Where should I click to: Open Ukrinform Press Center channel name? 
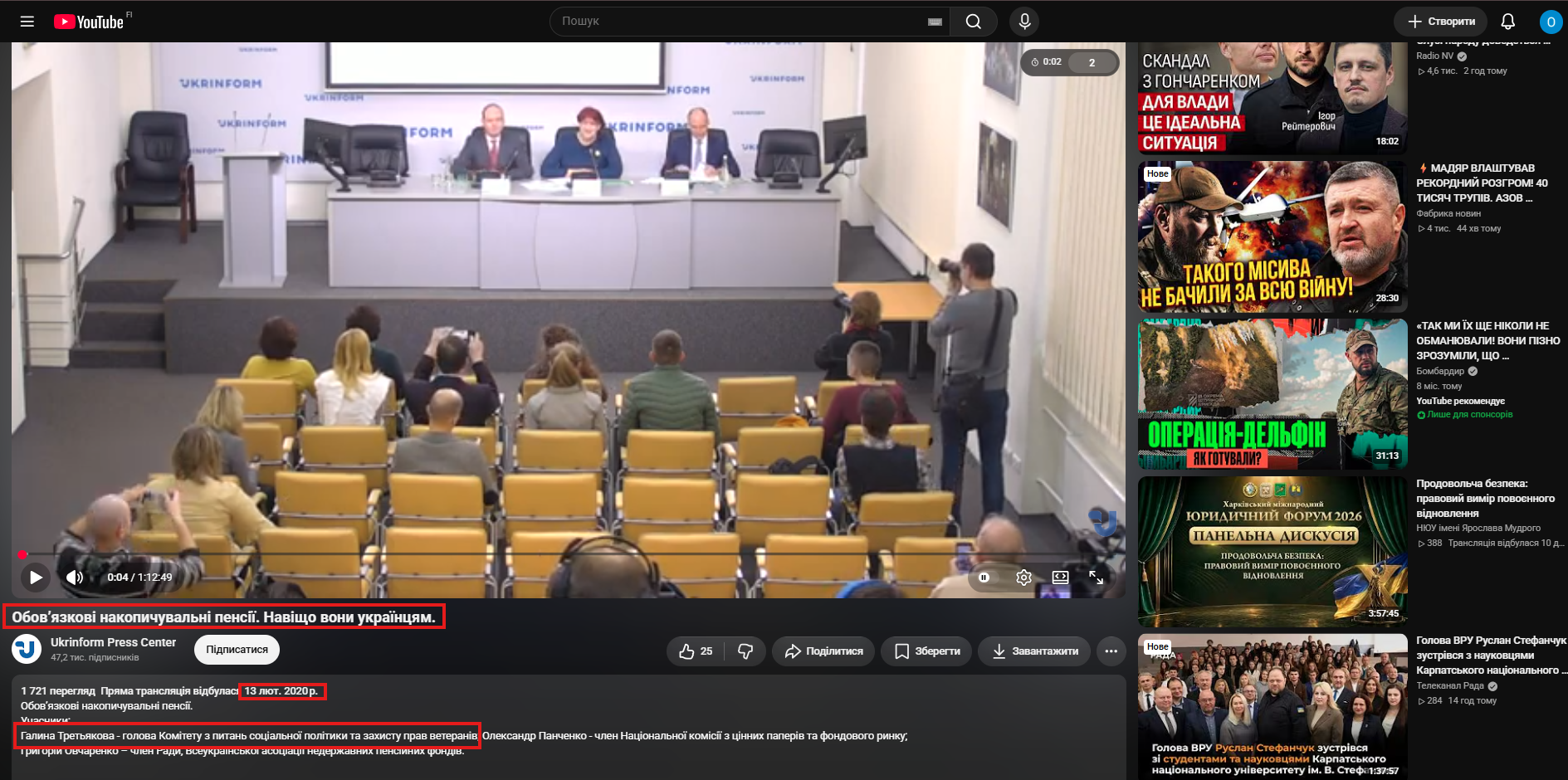[x=113, y=642]
